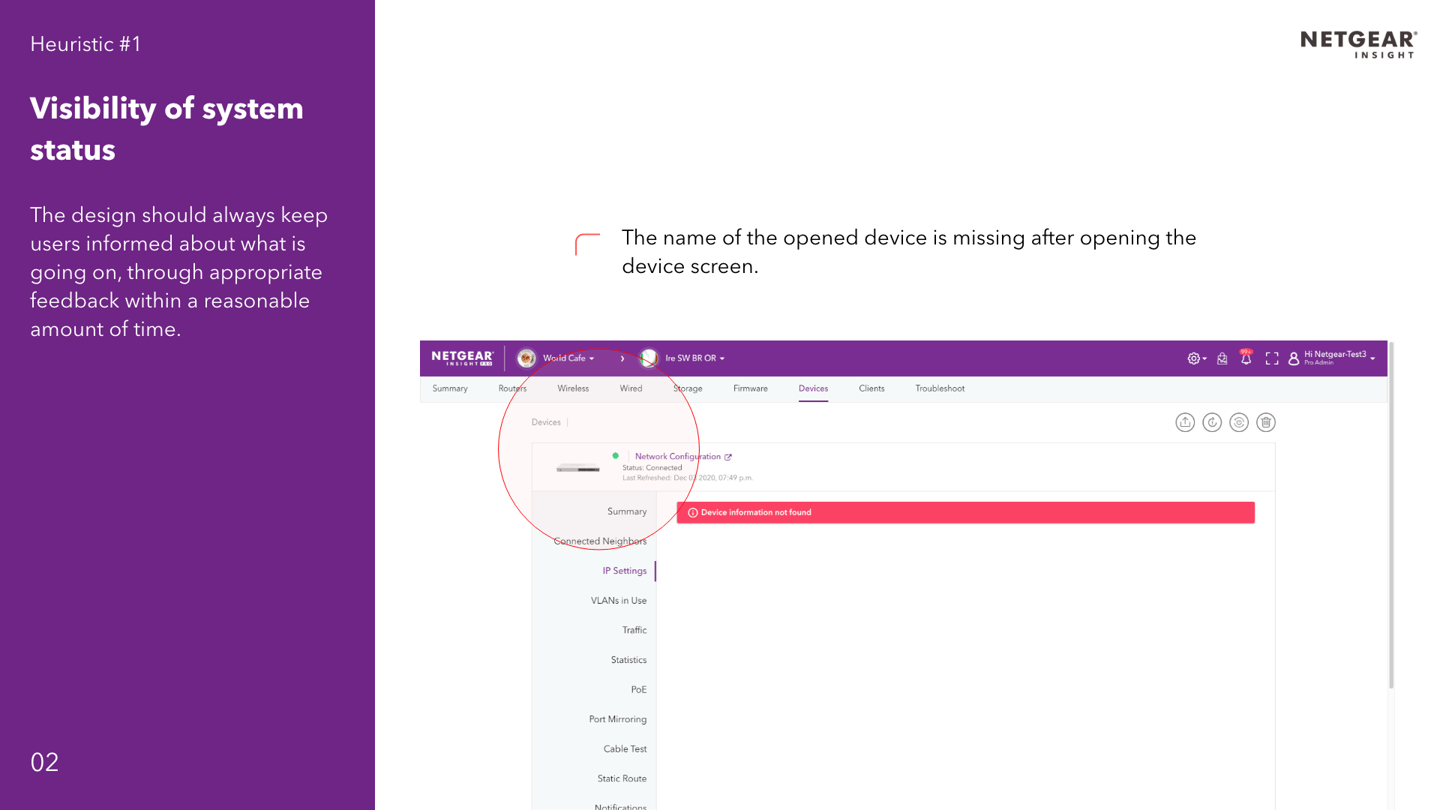Click the delete device trash icon
1440x810 pixels.
pos(1266,422)
